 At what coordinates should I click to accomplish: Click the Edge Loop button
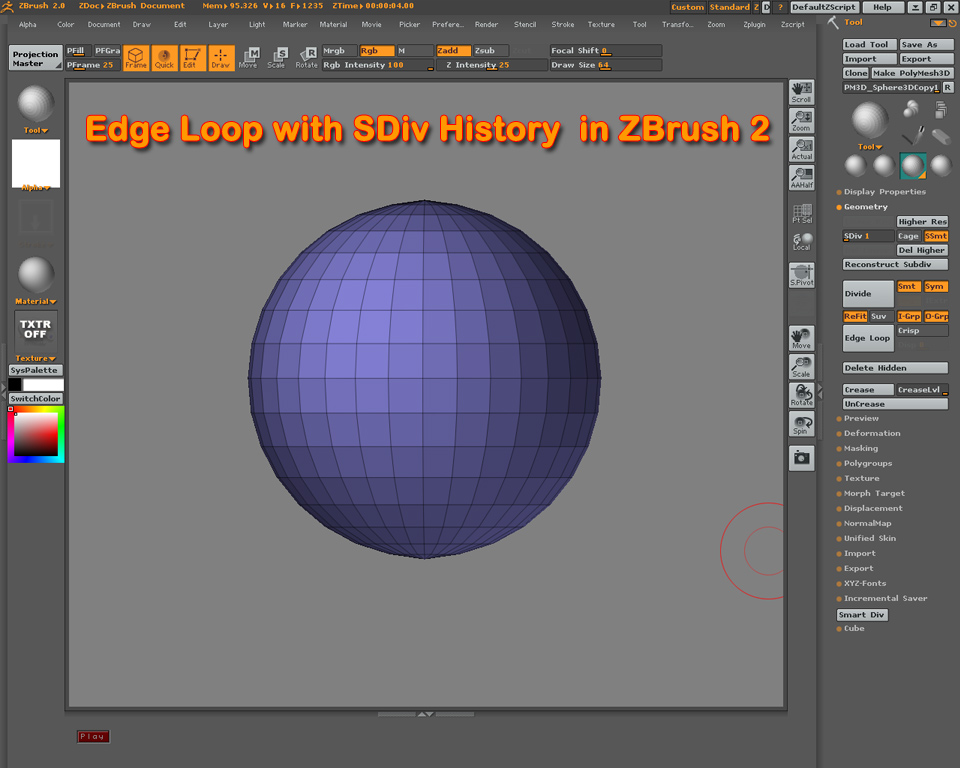pyautogui.click(x=867, y=338)
